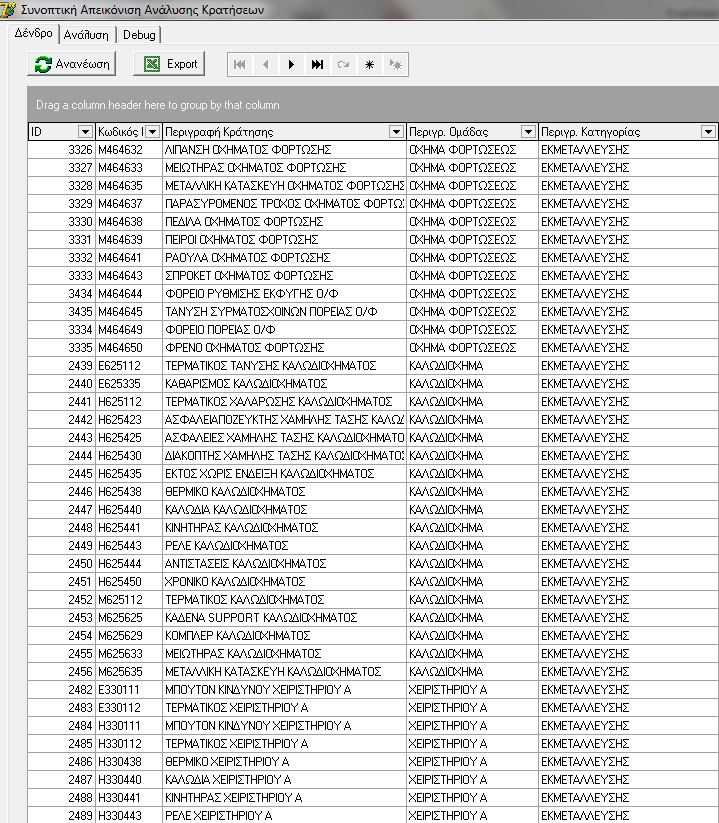Click ΘΕΡΜΙΚΟ ΧΕΙΡΙΣΤΗΡΙΟΥ Α description

[284, 762]
